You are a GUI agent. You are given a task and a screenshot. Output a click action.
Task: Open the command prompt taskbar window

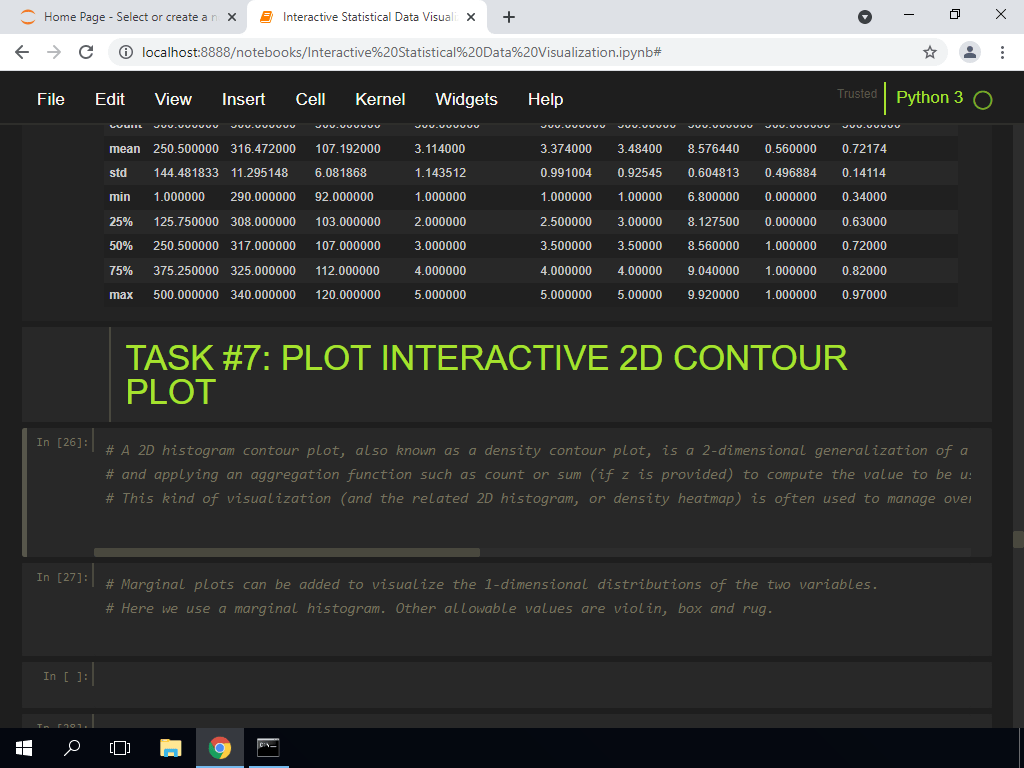click(268, 748)
